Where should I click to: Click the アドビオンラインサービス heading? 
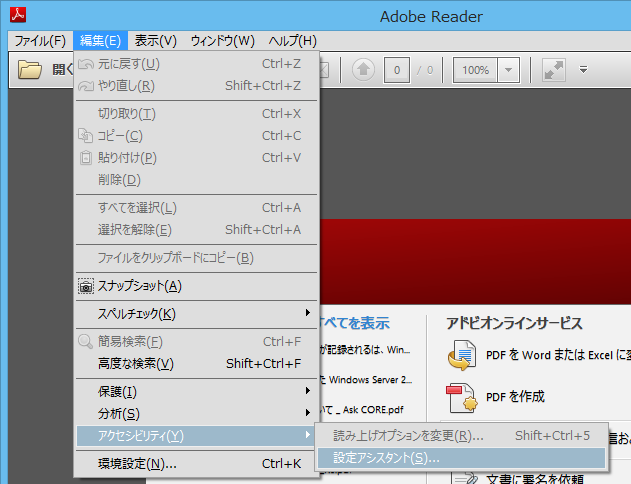point(514,323)
